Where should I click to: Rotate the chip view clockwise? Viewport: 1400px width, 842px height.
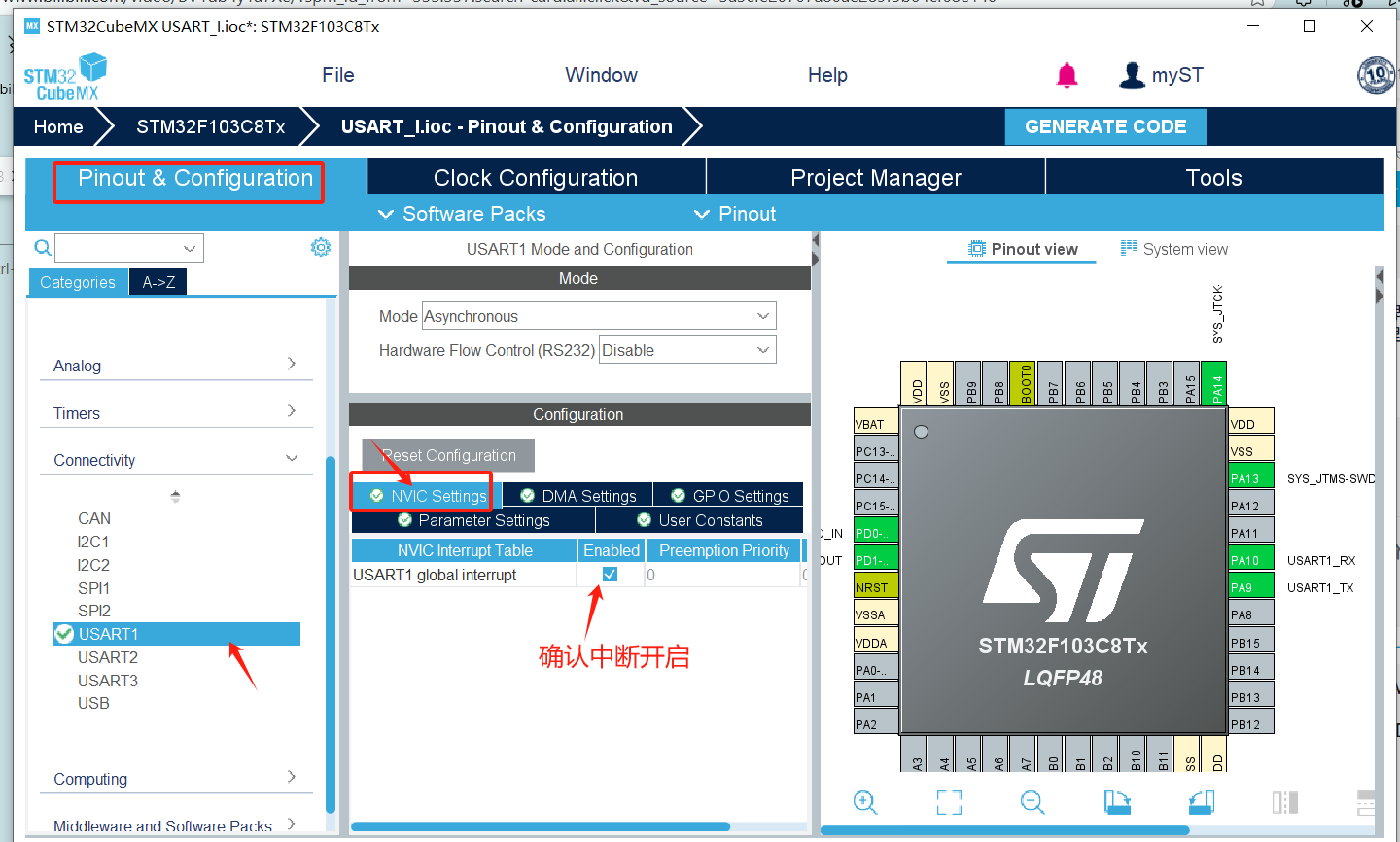(x=1117, y=802)
